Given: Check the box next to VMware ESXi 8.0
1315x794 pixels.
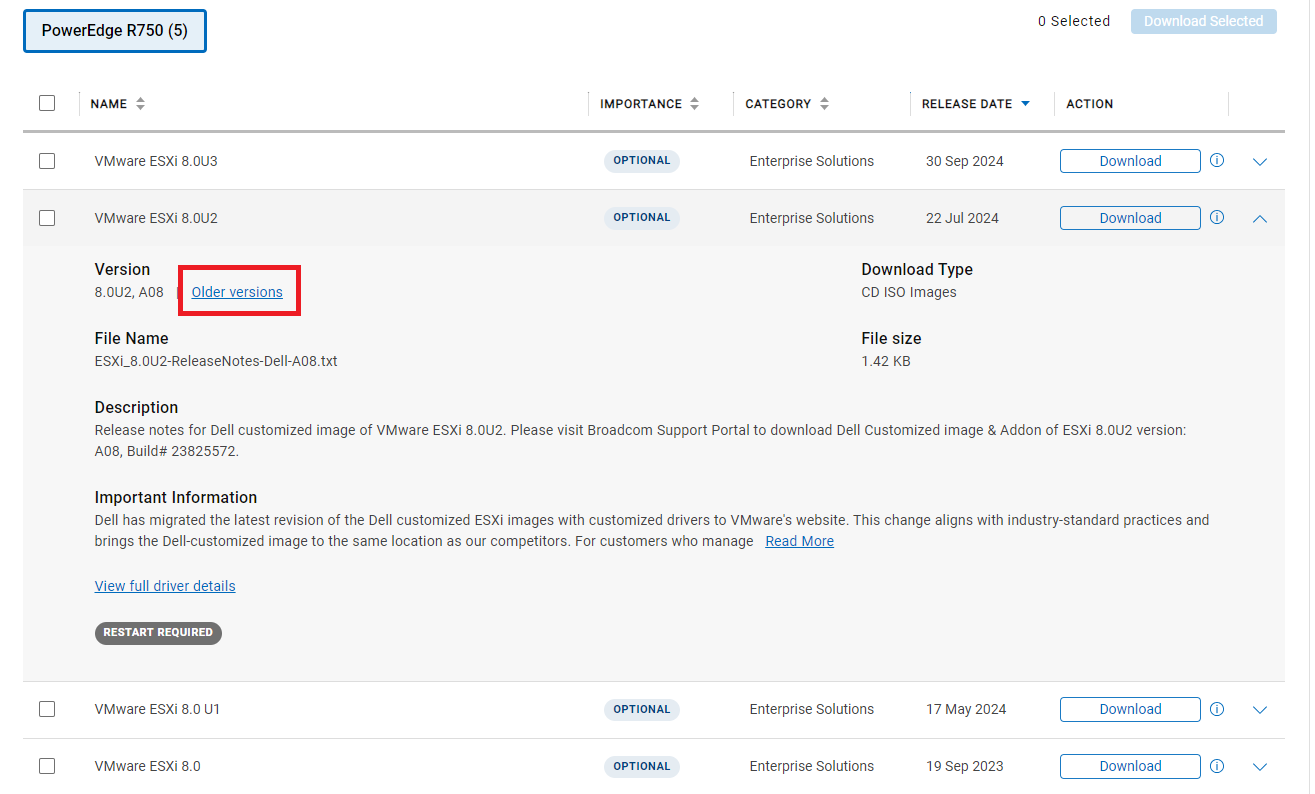Looking at the screenshot, I should tap(47, 766).
